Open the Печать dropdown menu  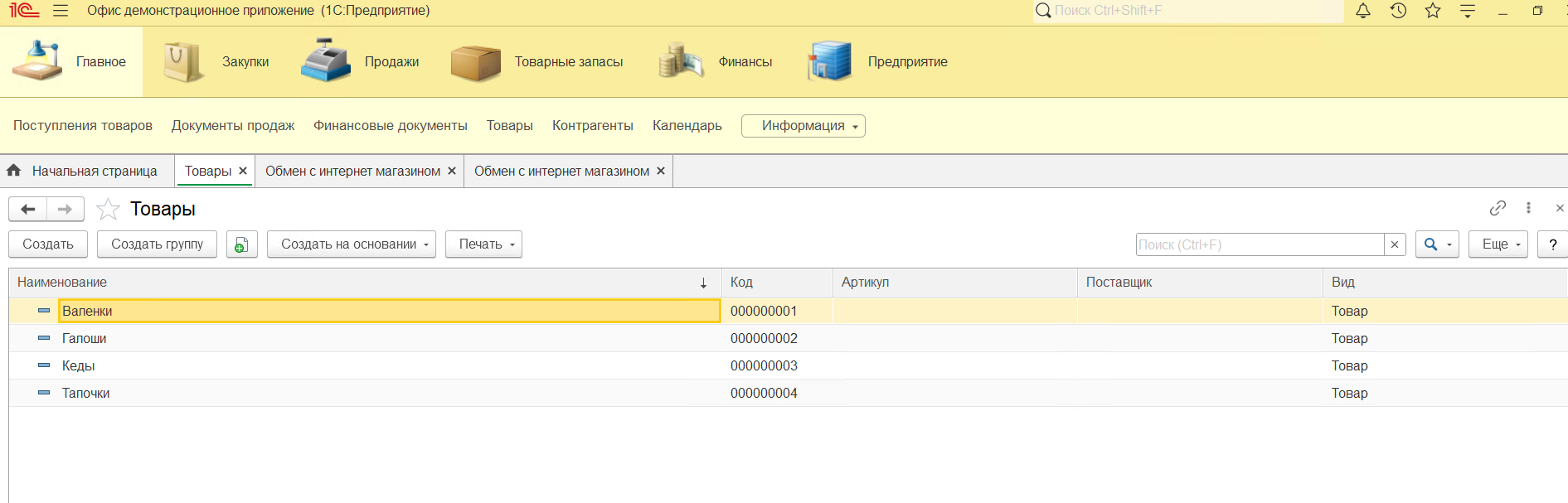tap(483, 244)
